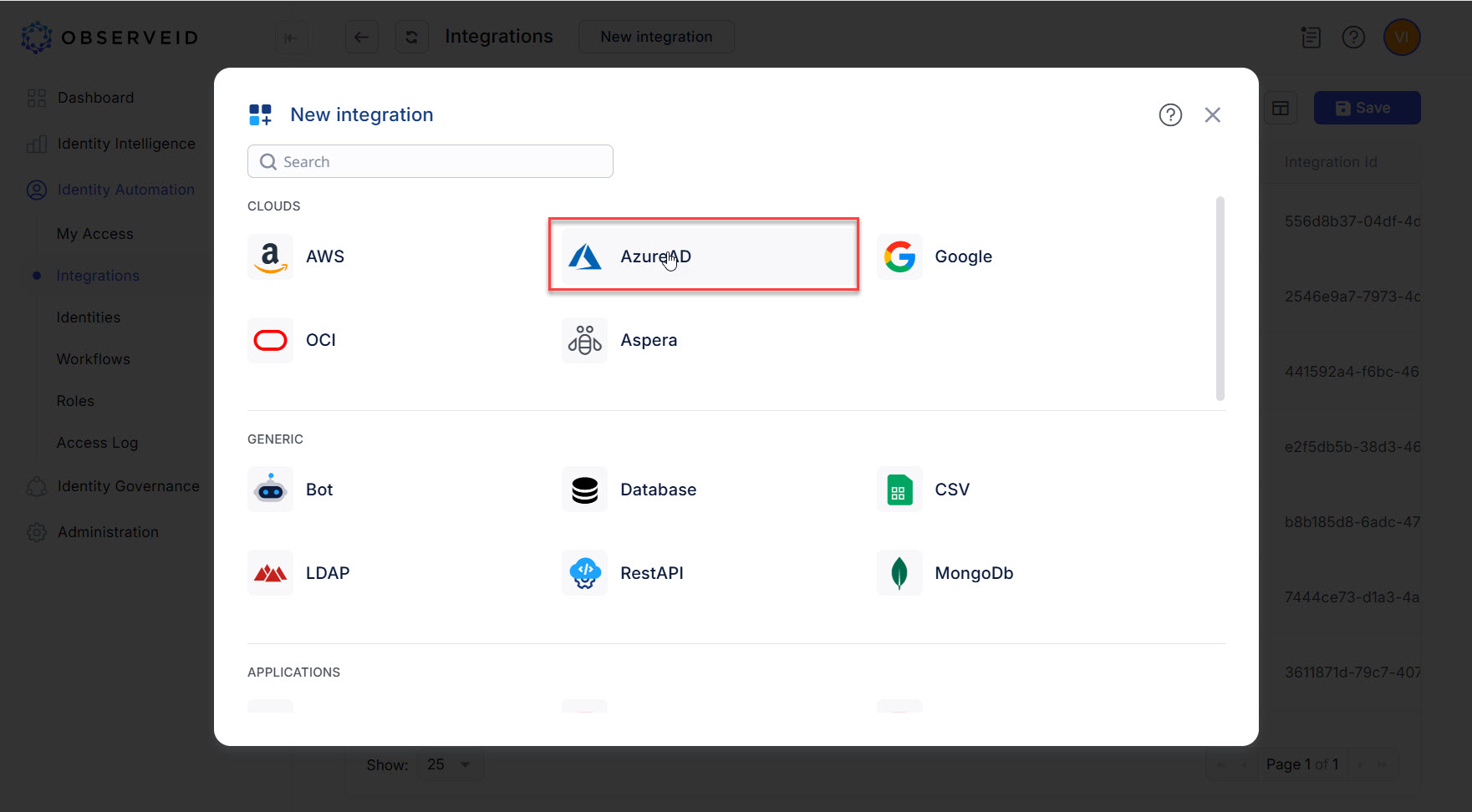
Task: Choose the Database integration icon
Action: coord(585,490)
